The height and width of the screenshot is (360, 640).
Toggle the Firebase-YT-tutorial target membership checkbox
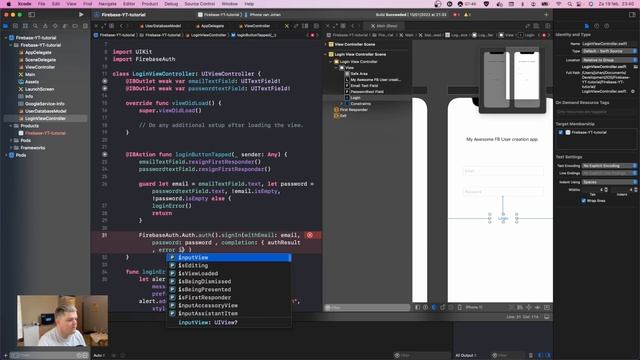(x=561, y=132)
